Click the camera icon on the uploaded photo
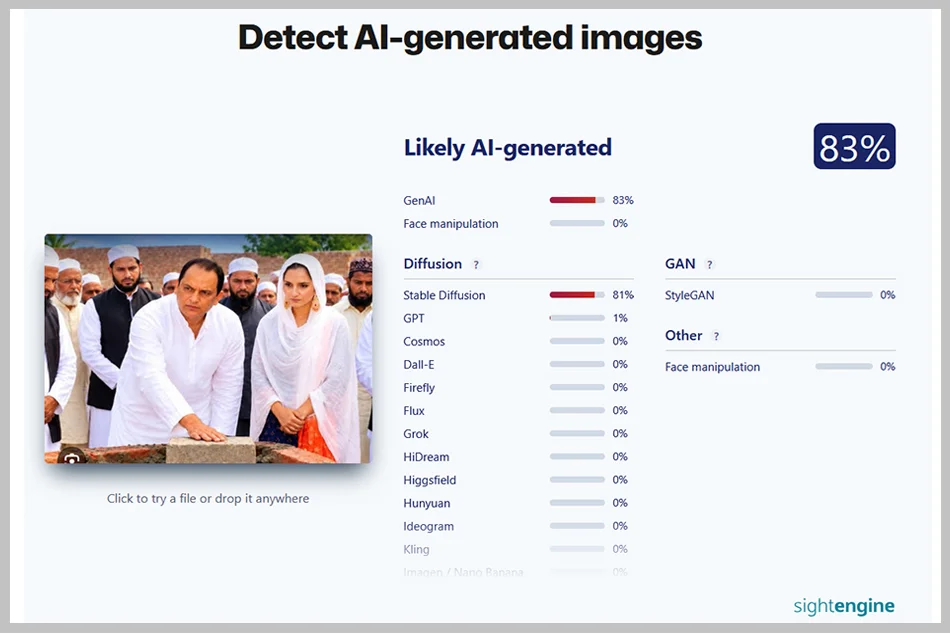This screenshot has height=634, width=950. click(72, 458)
